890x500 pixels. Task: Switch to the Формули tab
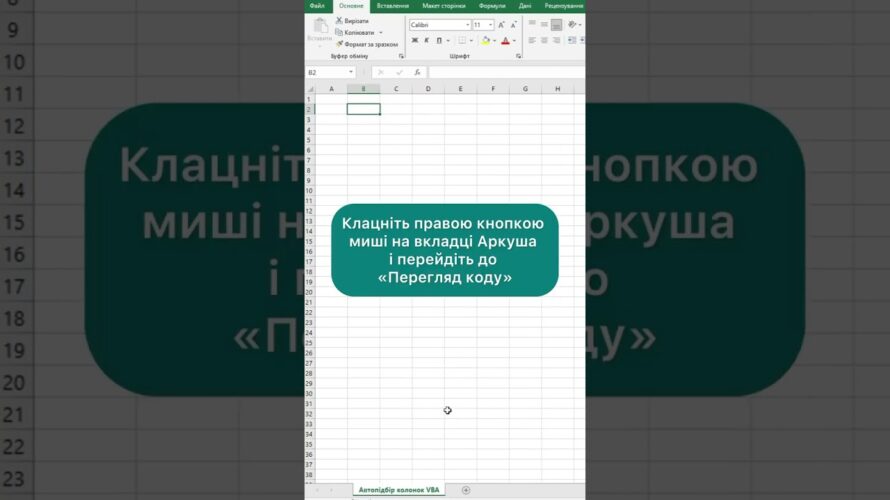click(x=492, y=6)
